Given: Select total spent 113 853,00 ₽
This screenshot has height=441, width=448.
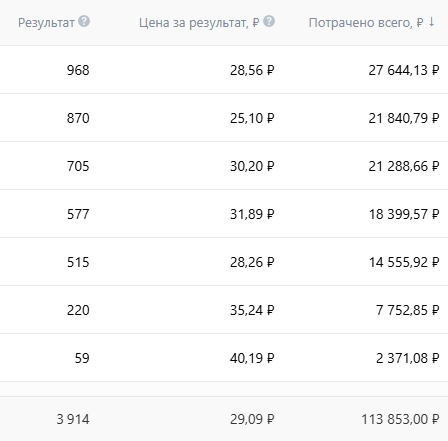Looking at the screenshot, I should 400,419.
